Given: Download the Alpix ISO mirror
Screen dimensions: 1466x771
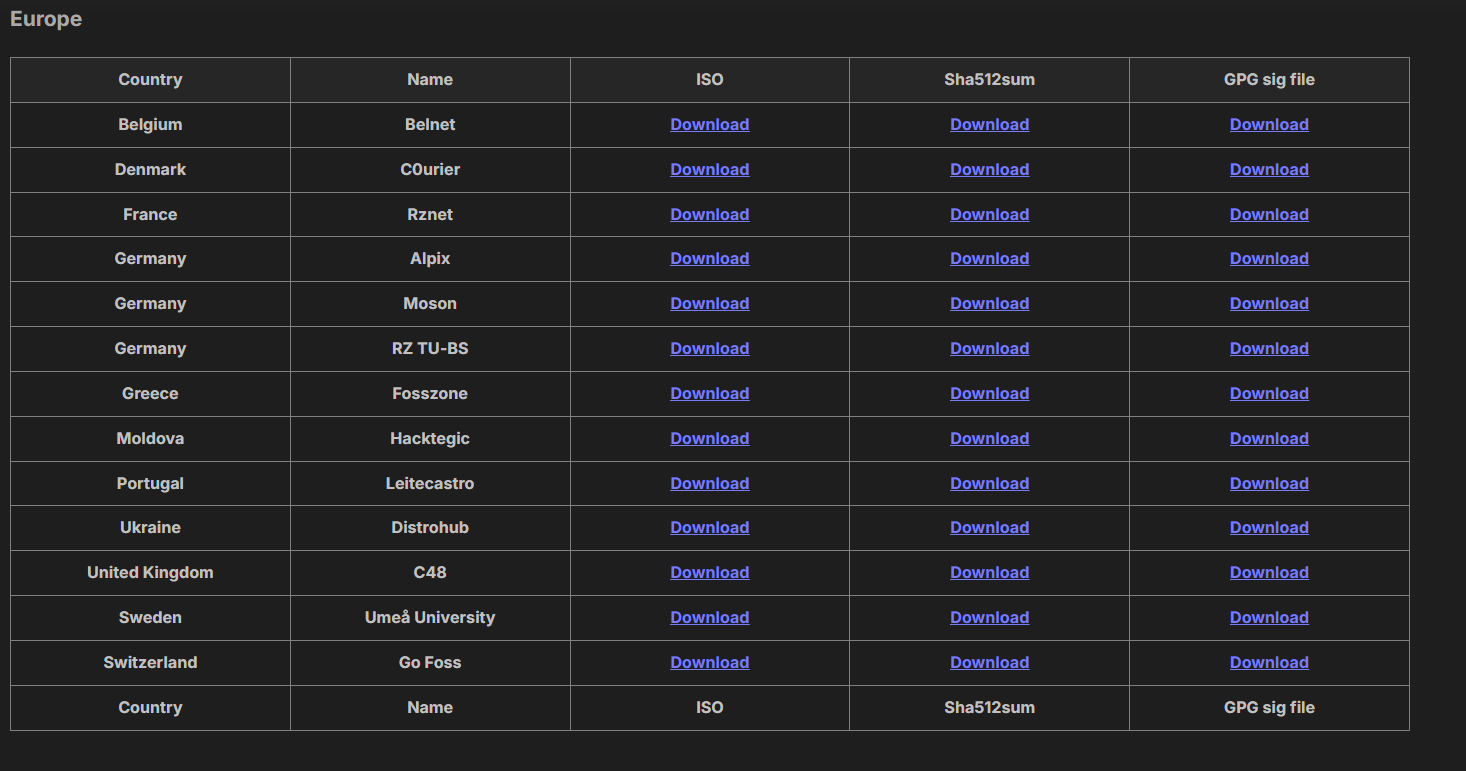Looking at the screenshot, I should point(709,258).
